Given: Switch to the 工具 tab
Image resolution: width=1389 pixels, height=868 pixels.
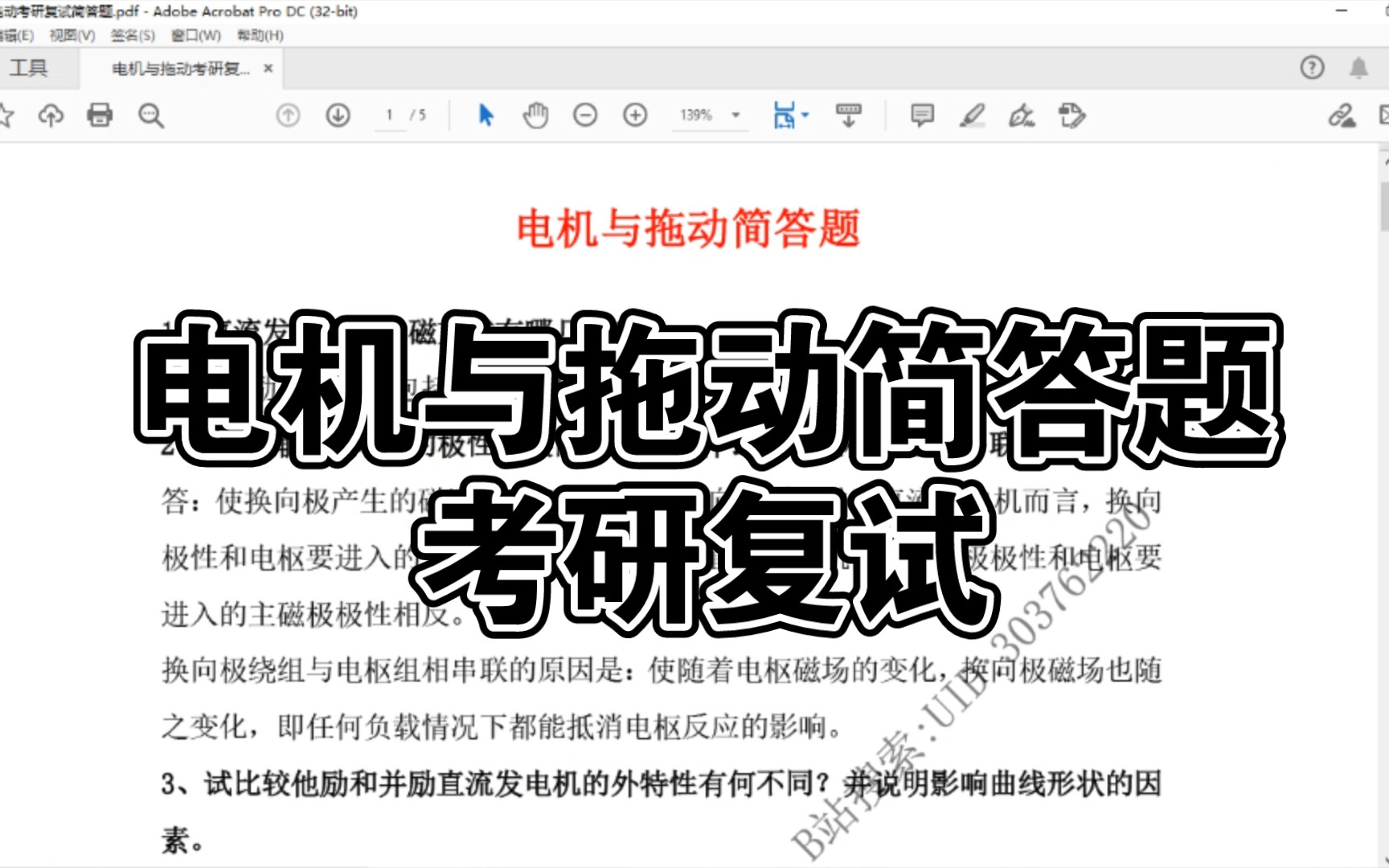Looking at the screenshot, I should point(28,68).
